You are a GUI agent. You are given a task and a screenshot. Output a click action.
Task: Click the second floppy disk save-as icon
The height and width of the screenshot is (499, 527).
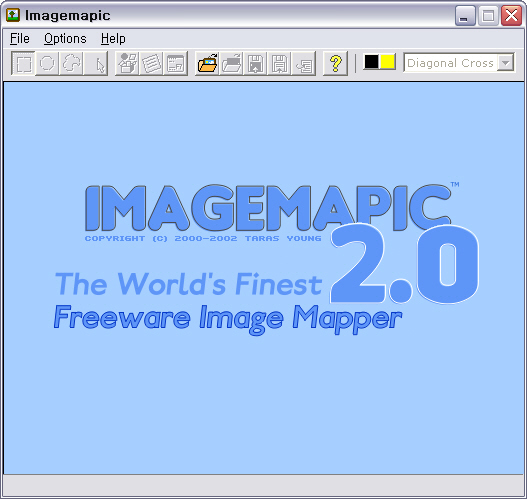(280, 63)
